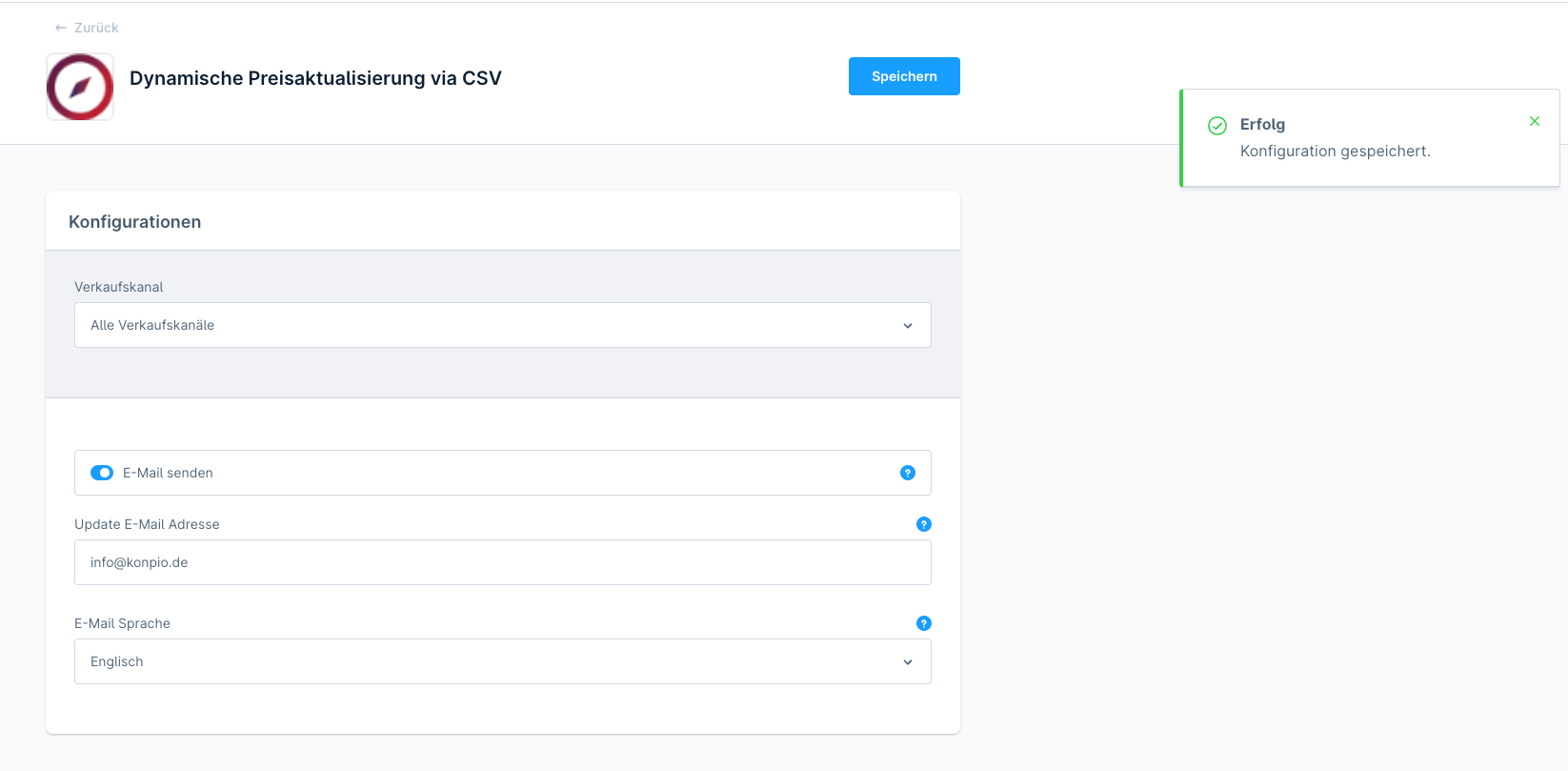The width and height of the screenshot is (1568, 771).
Task: Click the back arrow icon beside Zurück
Action: (61, 28)
